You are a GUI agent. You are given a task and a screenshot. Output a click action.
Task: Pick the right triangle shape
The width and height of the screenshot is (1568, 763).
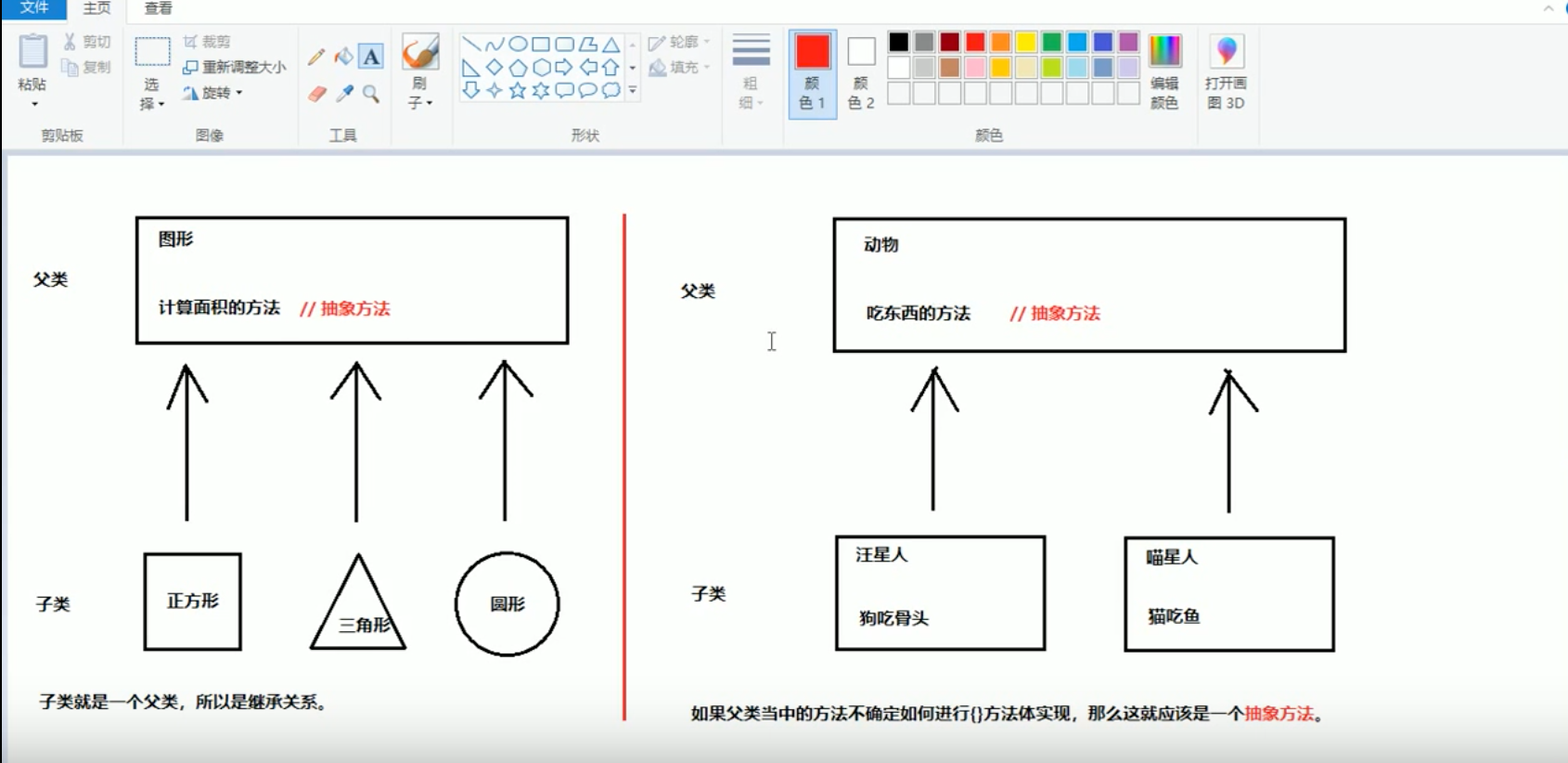click(471, 68)
